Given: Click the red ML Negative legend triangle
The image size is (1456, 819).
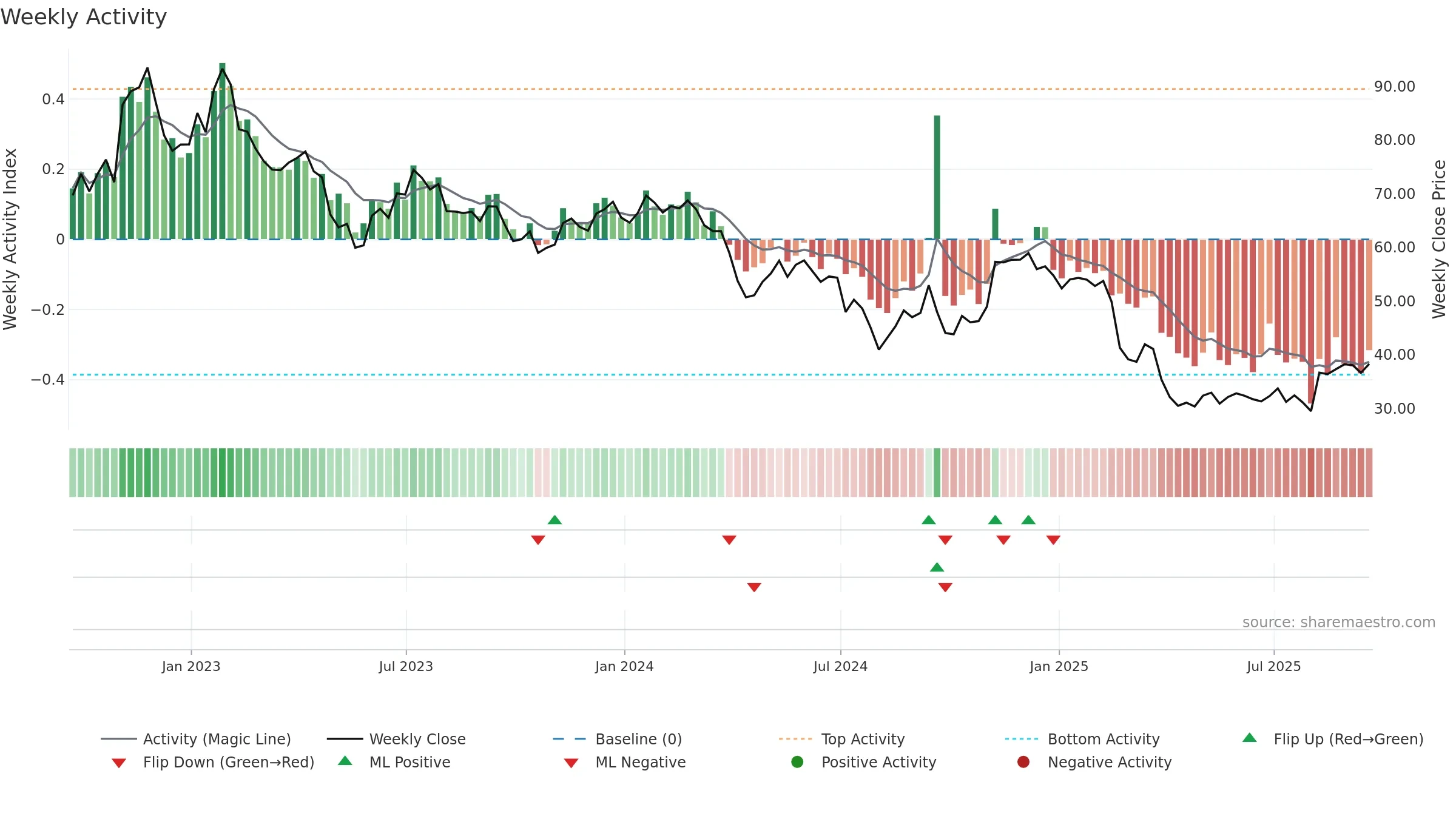Looking at the screenshot, I should tap(571, 763).
